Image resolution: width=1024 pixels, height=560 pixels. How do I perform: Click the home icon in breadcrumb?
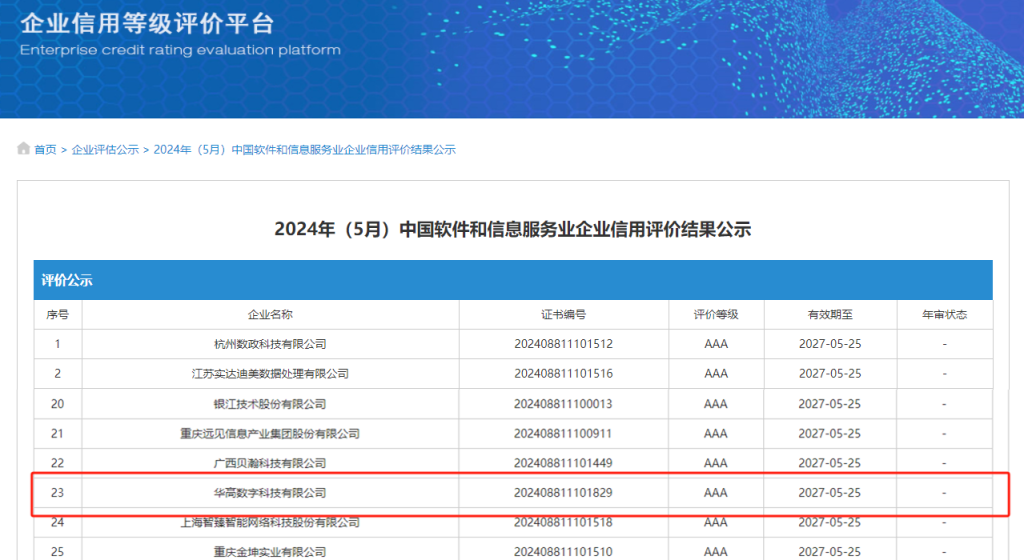[24, 149]
